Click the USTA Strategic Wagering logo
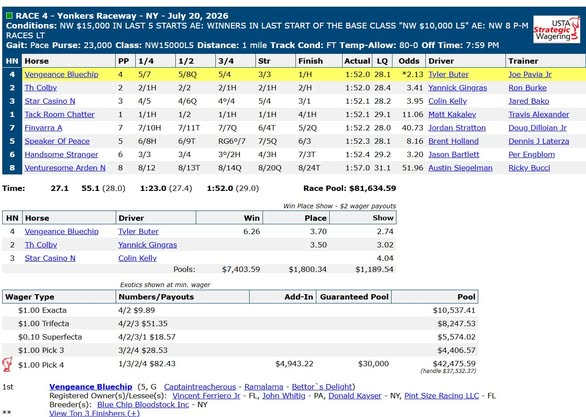Screen dimensions: 586x417 [557, 30]
